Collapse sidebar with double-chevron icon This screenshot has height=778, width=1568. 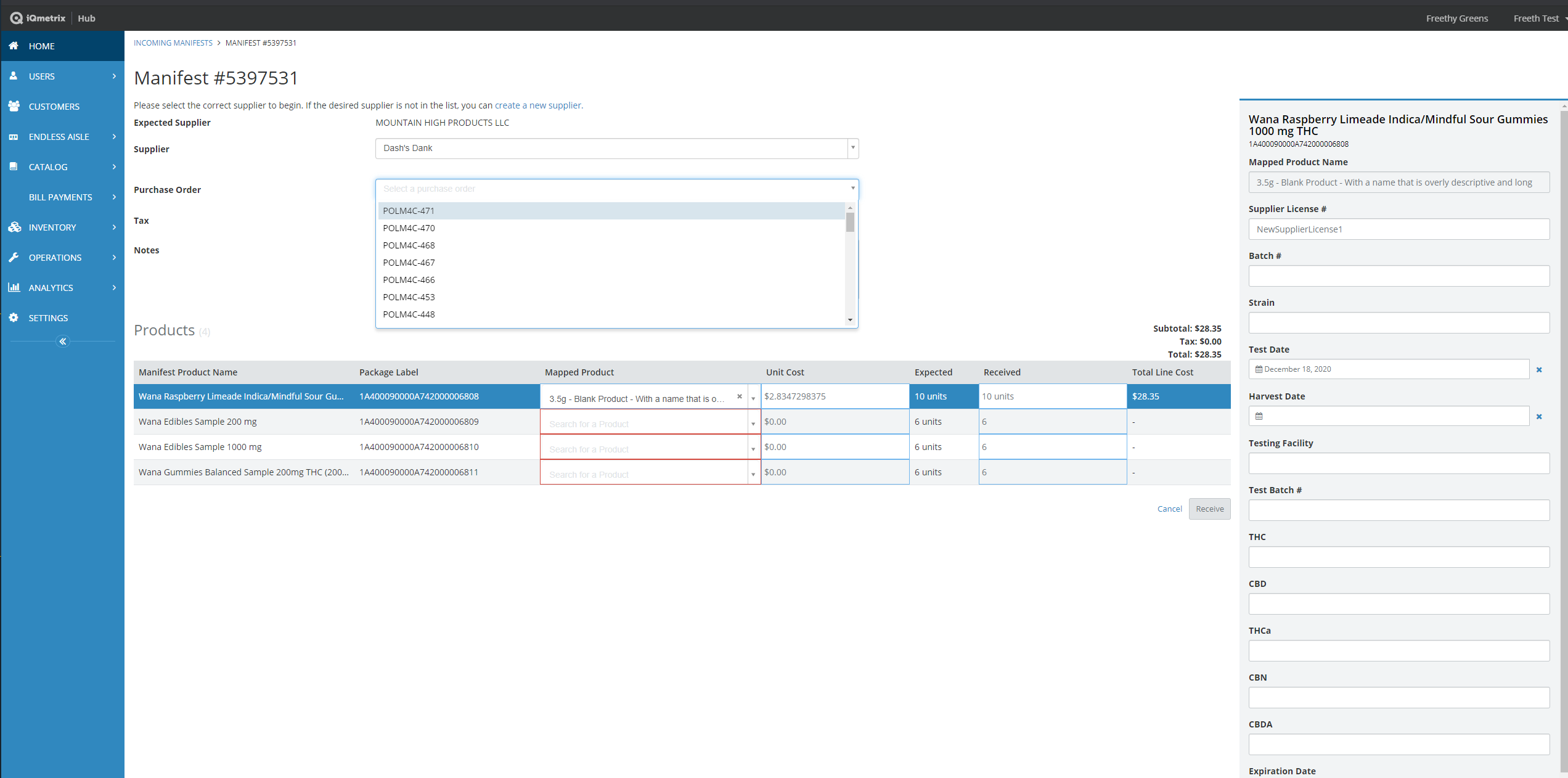coord(63,341)
